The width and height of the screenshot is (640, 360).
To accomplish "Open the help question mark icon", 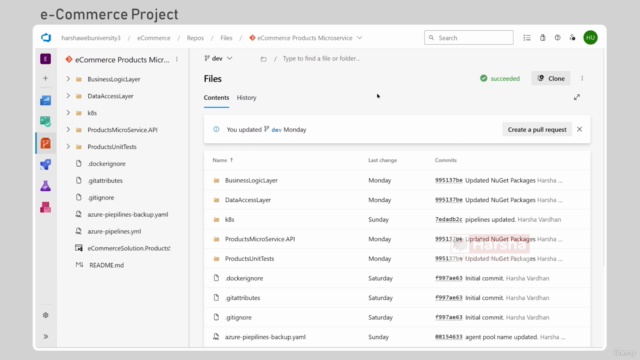I will pos(558,38).
